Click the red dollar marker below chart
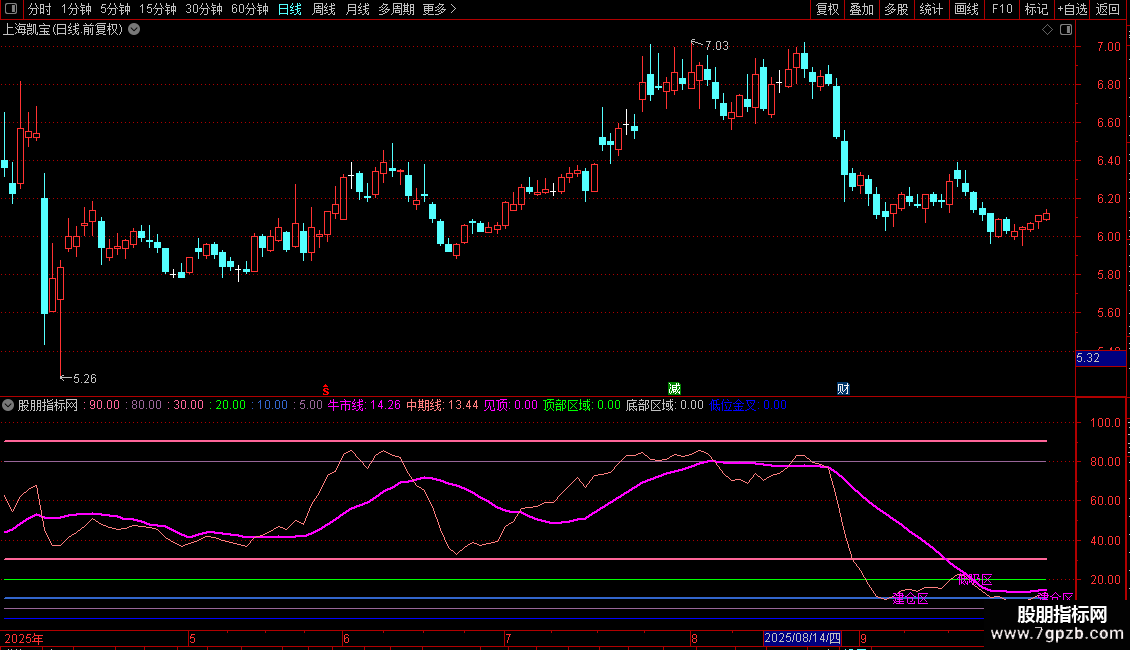The image size is (1130, 650). (325, 389)
